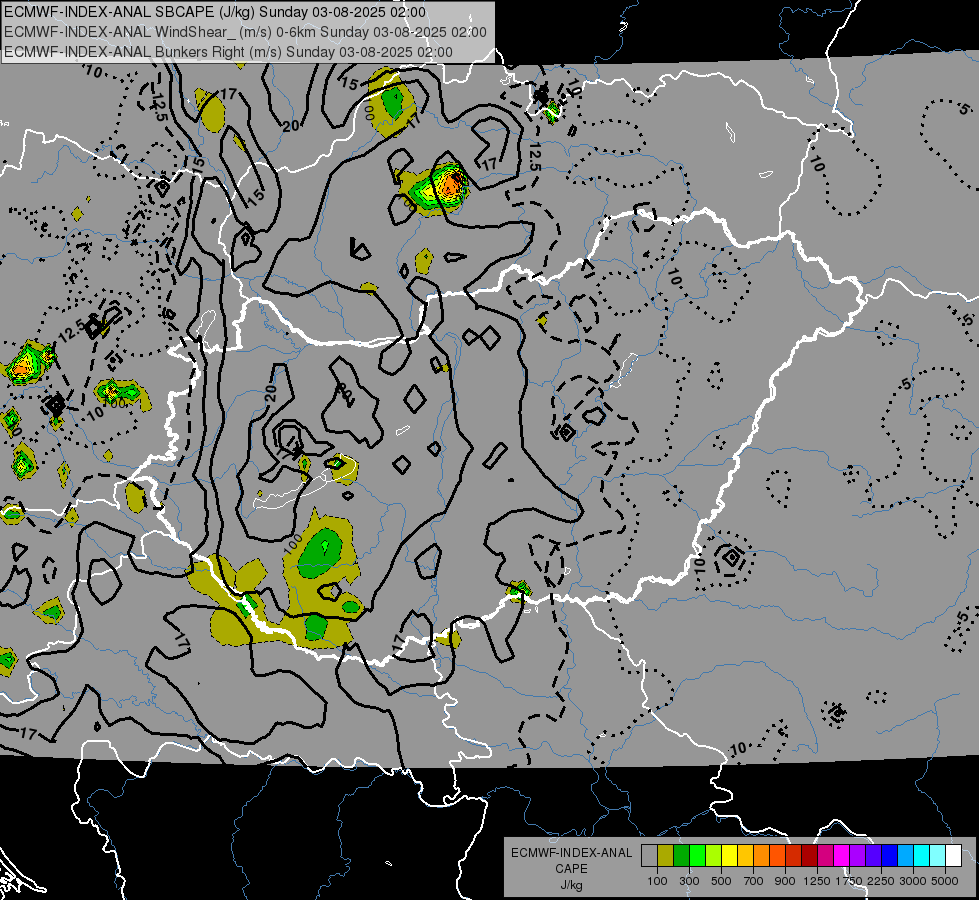Select the 900 legend tick label

(x=785, y=881)
